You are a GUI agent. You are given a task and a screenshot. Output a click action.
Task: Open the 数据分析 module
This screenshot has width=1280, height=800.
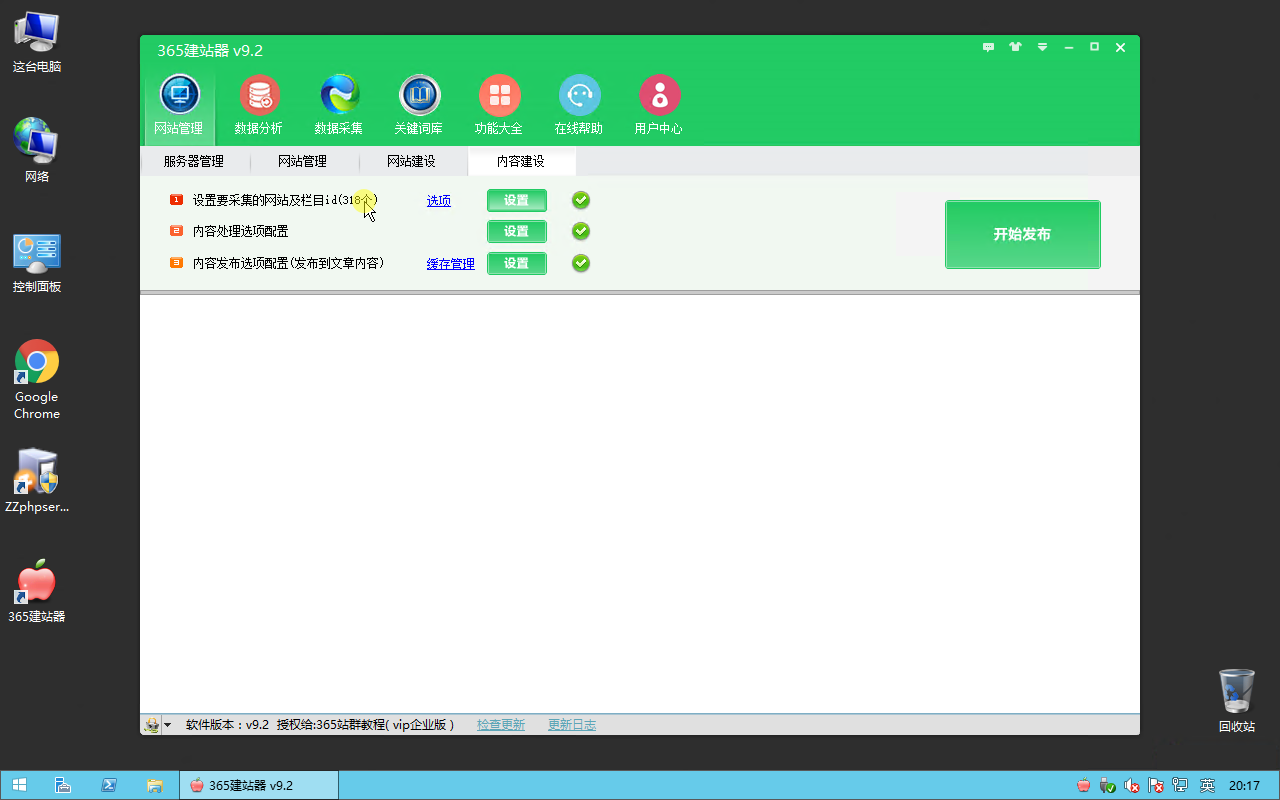(x=259, y=105)
